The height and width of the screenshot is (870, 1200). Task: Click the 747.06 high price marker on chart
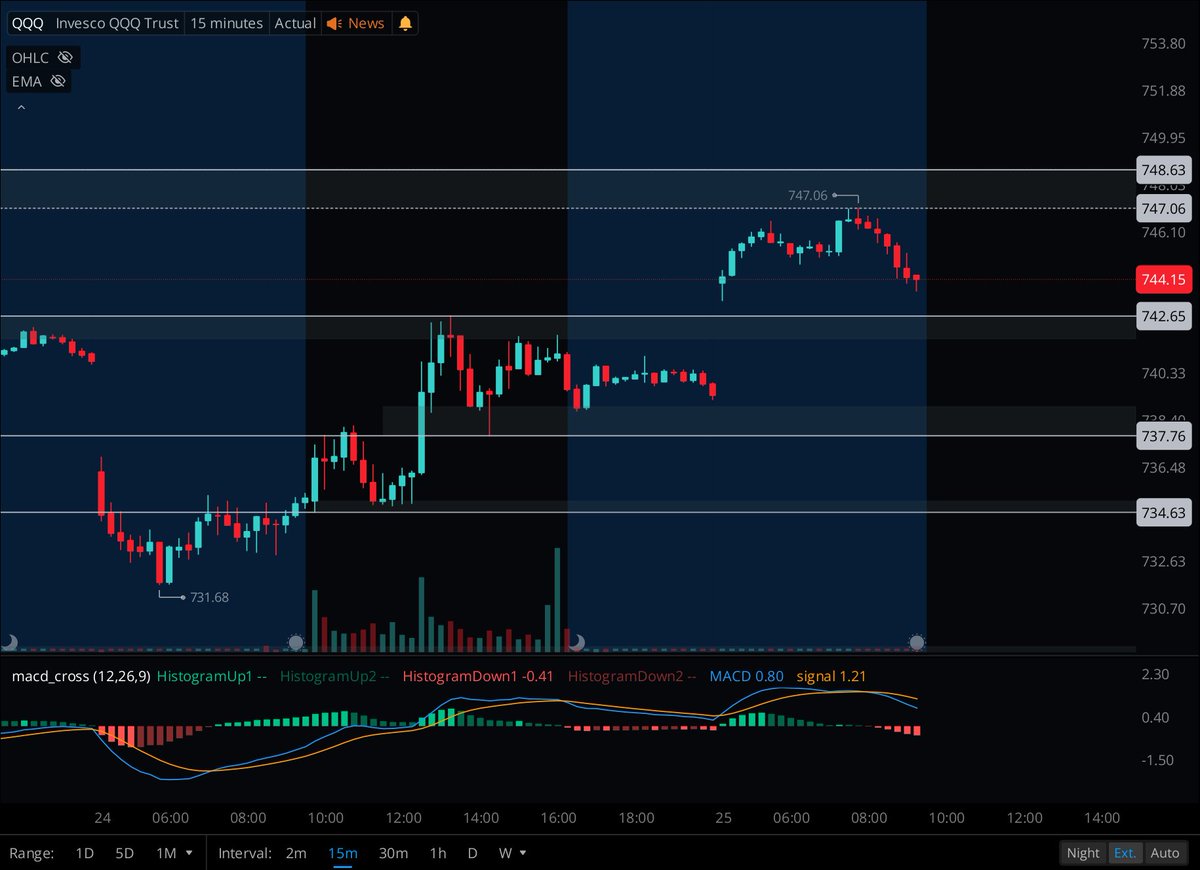click(808, 196)
